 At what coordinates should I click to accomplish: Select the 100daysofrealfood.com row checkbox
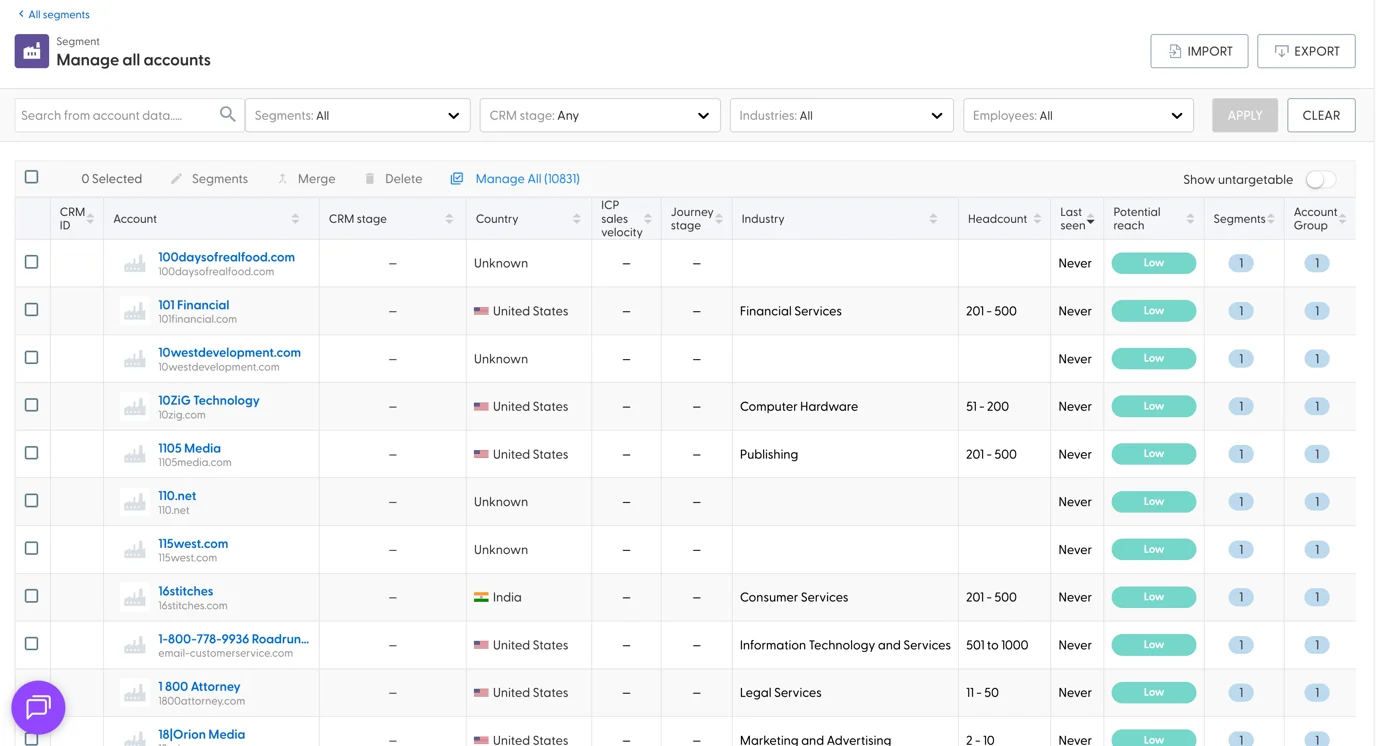tap(32, 262)
